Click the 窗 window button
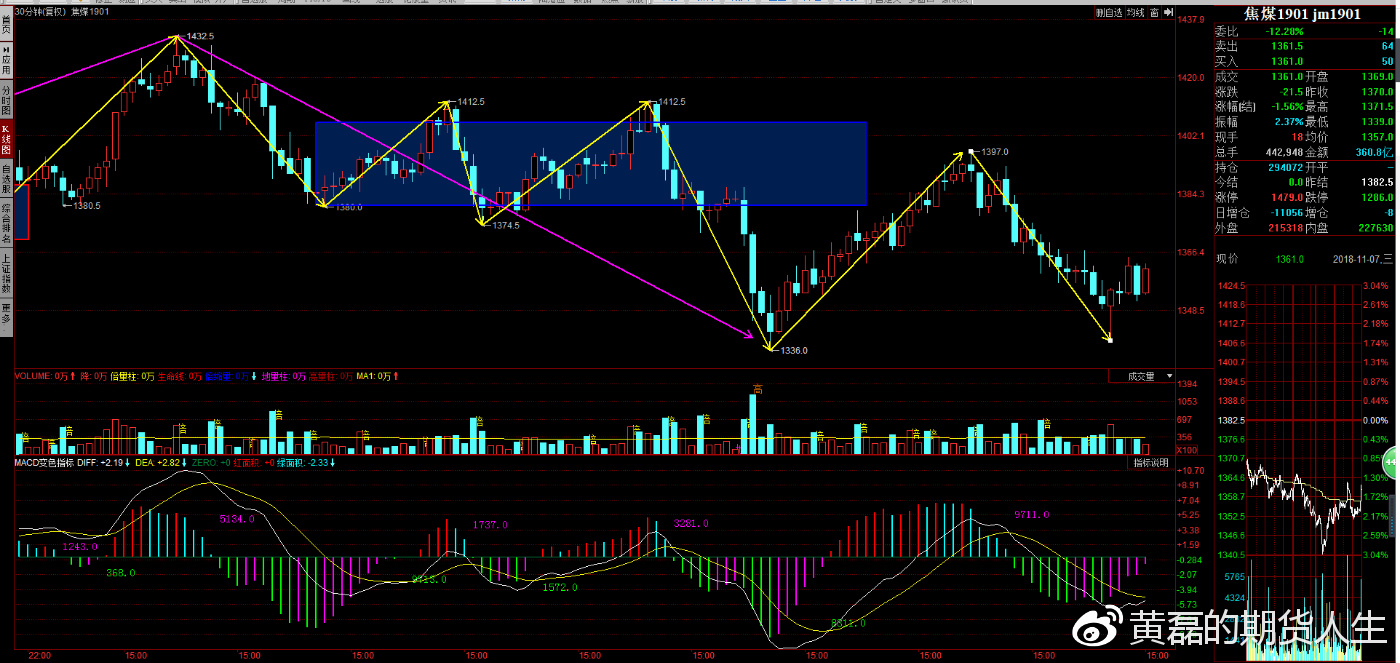1400x663 pixels. pyautogui.click(x=1153, y=13)
